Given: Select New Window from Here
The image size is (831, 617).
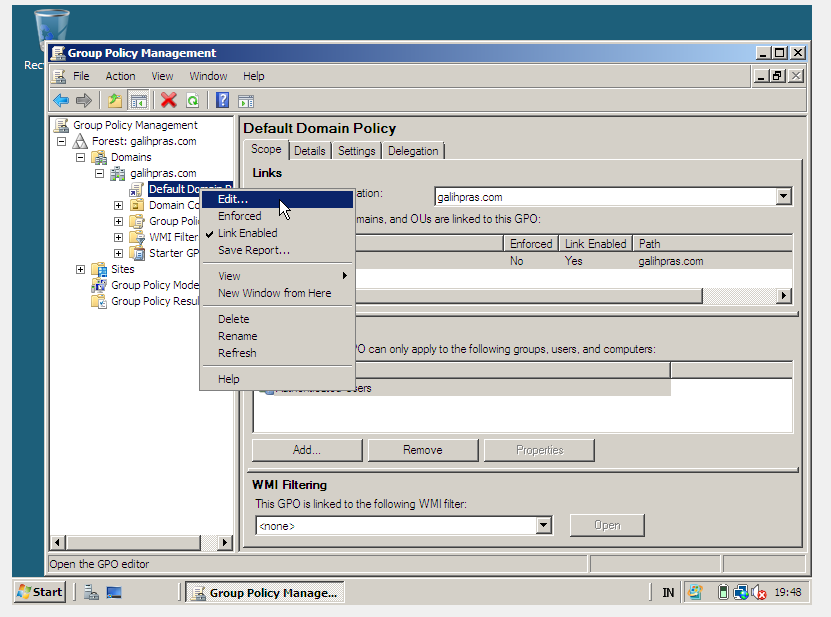Looking at the screenshot, I should click(277, 293).
